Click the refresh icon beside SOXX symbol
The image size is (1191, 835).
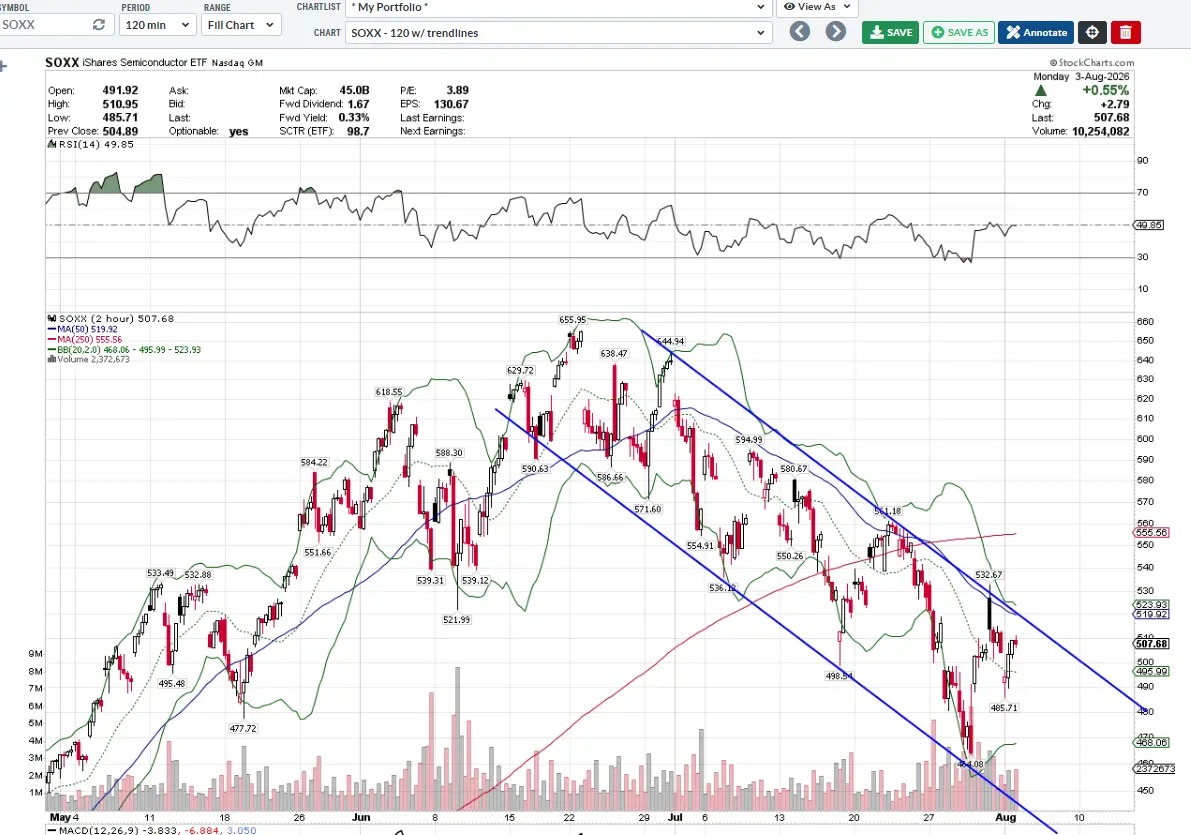click(99, 24)
